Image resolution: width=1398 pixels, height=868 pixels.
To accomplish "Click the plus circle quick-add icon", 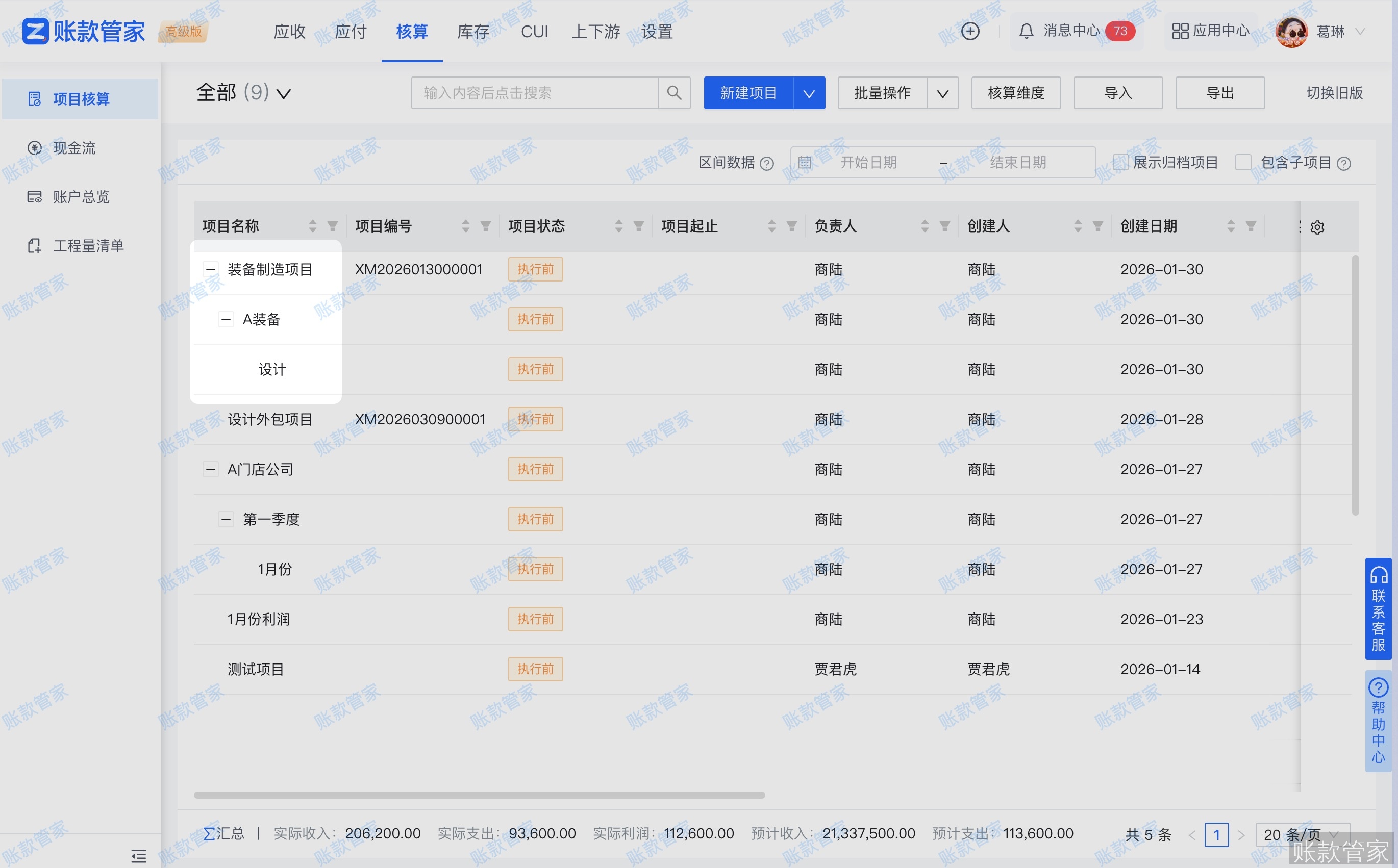I will click(x=970, y=31).
